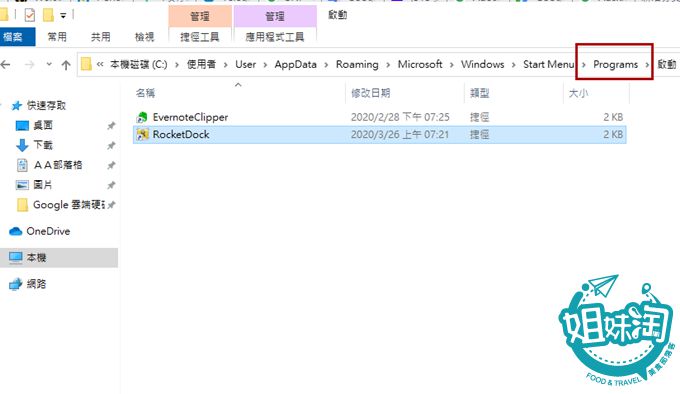
Task: Select the EvernoteClipper file name
Action: (190, 117)
